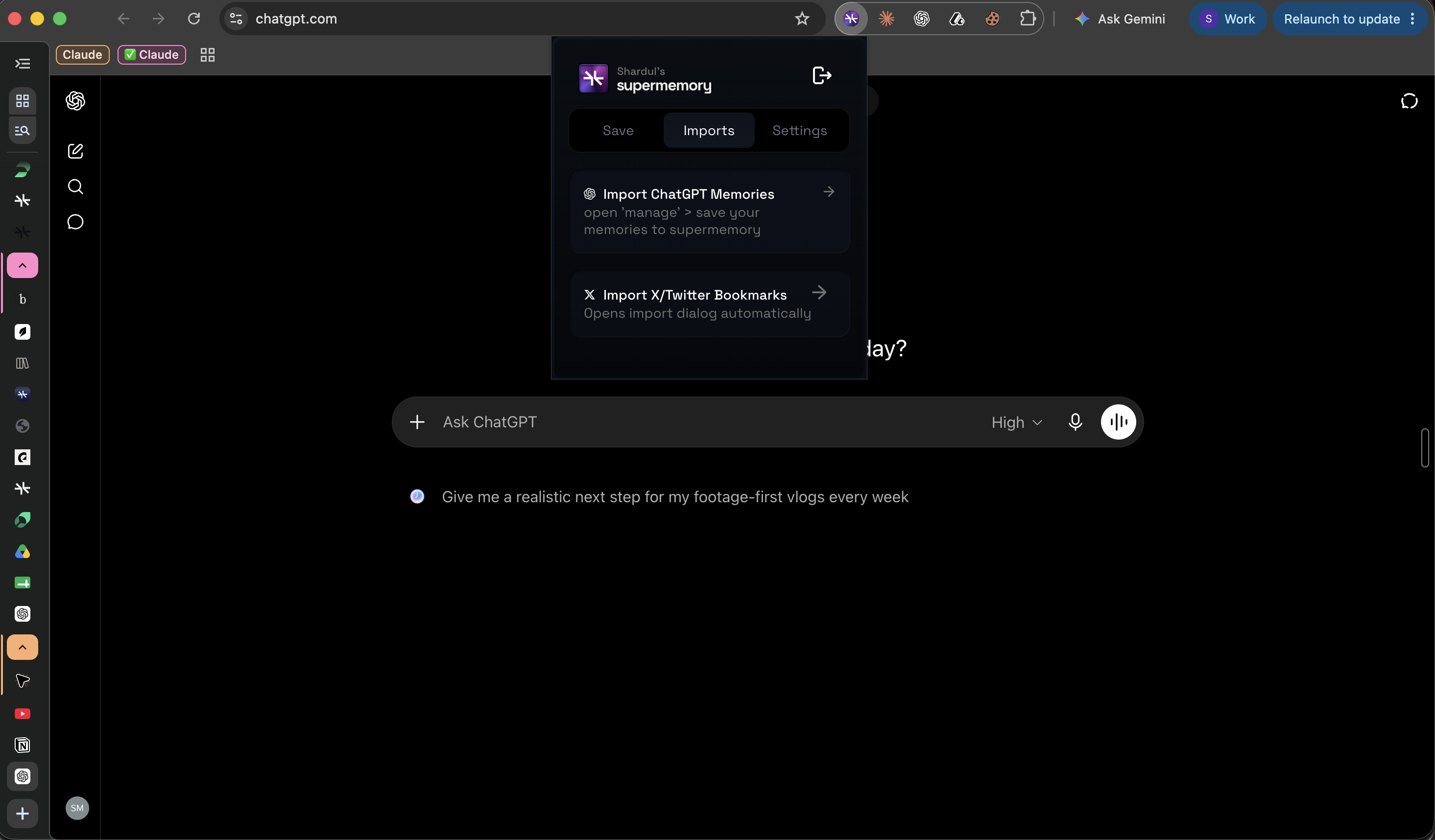This screenshot has width=1435, height=840.
Task: Add an attachment with the composer plus icon
Action: click(417, 421)
